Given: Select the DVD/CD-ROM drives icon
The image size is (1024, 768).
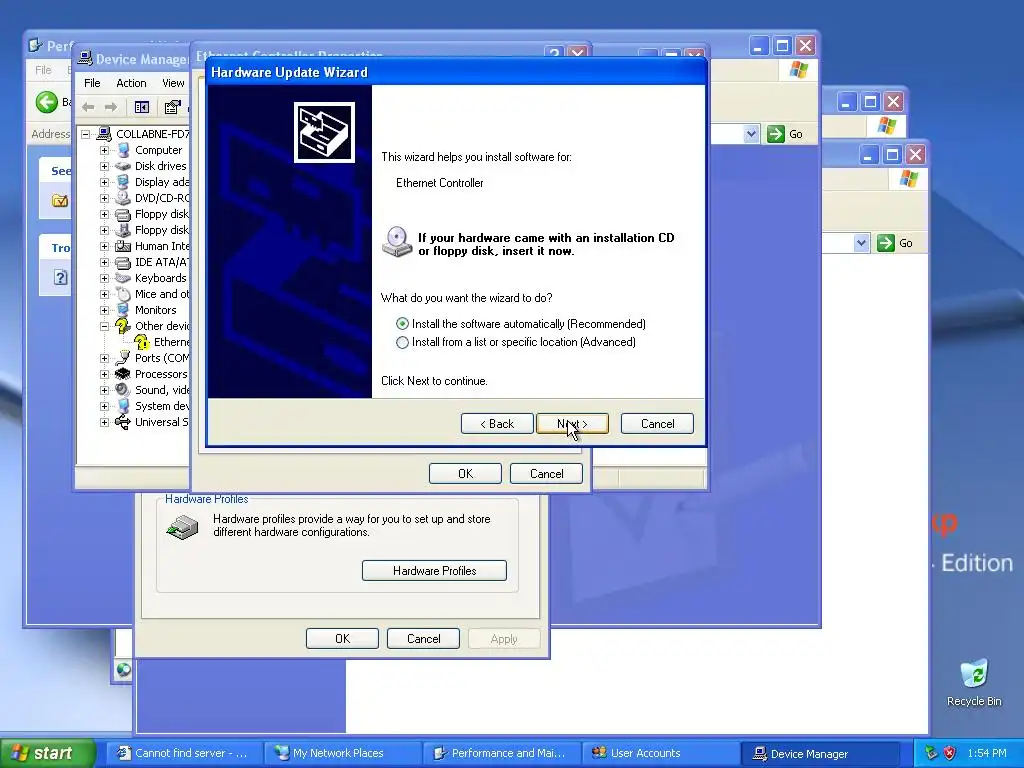Looking at the screenshot, I should (x=123, y=199).
